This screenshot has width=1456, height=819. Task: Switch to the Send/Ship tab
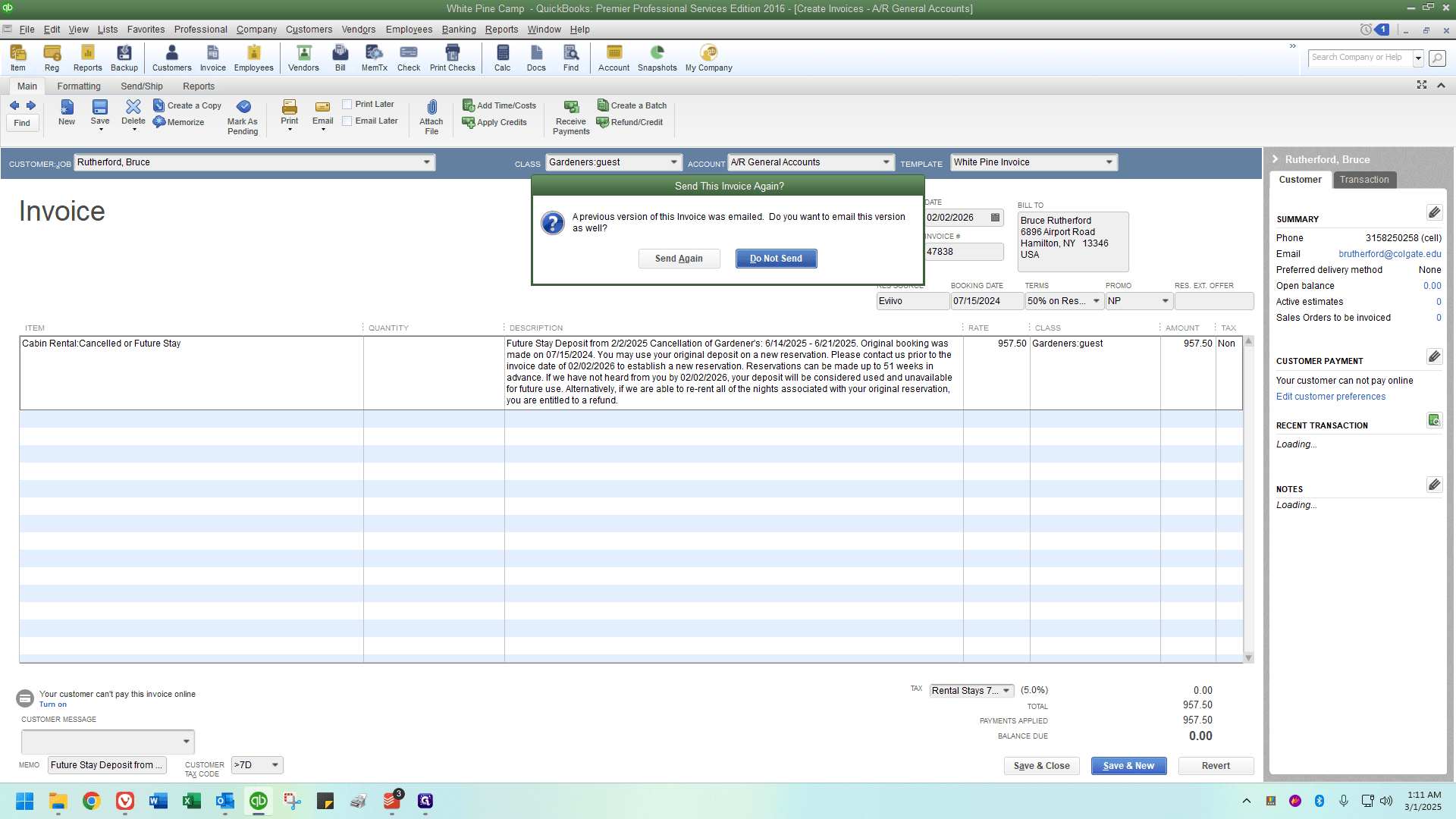(x=142, y=86)
